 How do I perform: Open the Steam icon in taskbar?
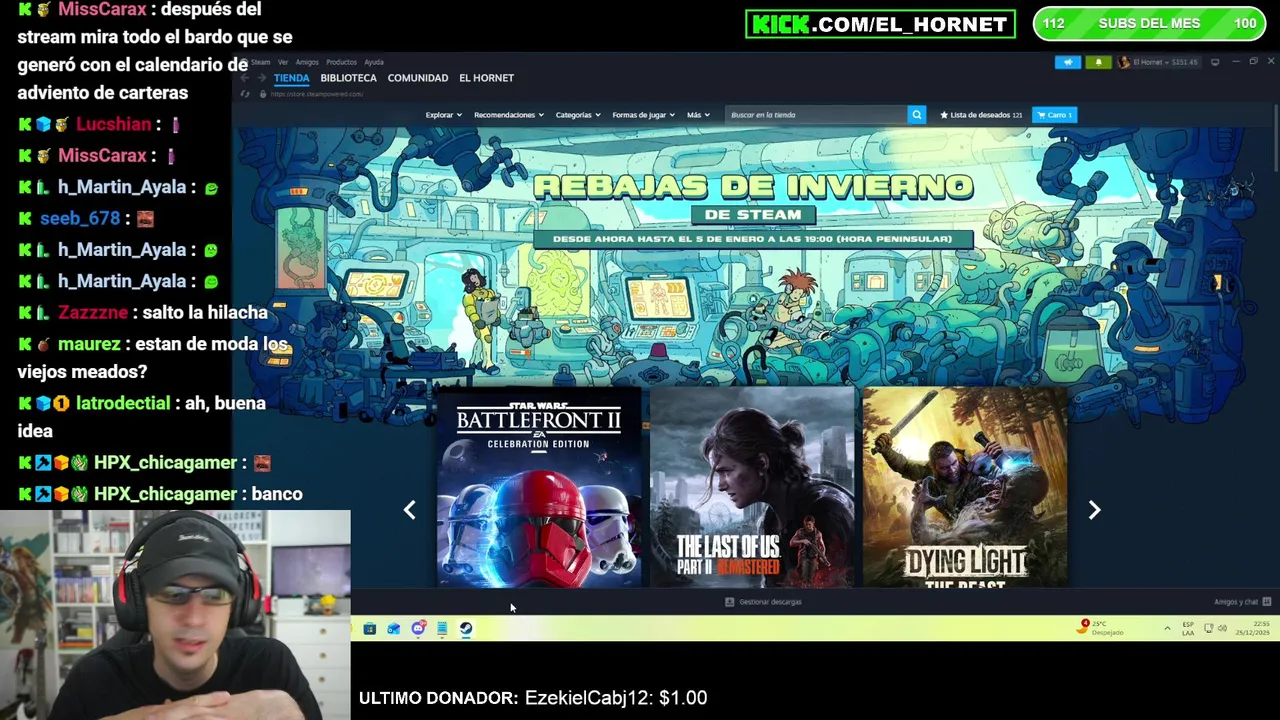pyautogui.click(x=466, y=628)
